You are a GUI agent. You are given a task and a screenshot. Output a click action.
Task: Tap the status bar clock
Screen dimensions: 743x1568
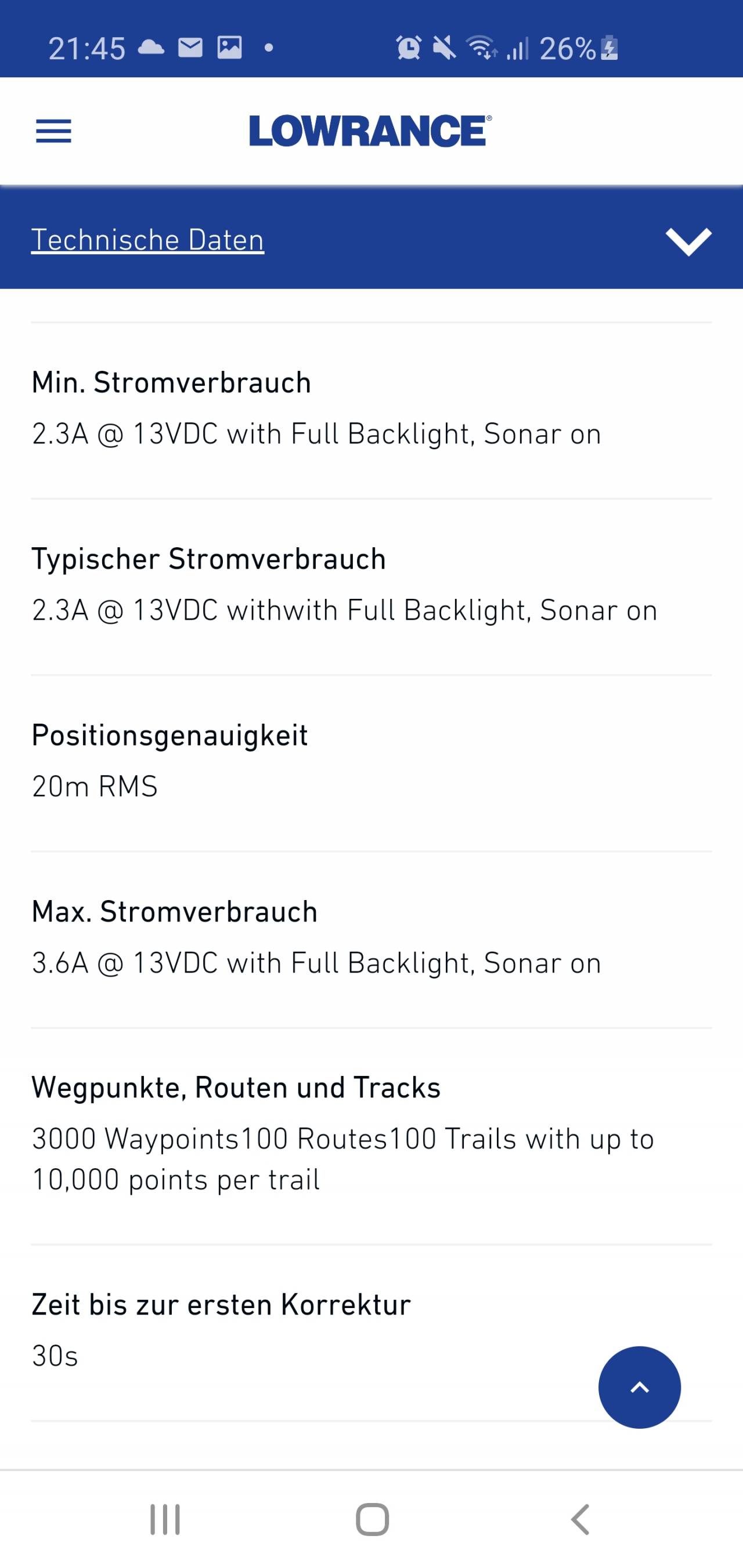pos(87,49)
